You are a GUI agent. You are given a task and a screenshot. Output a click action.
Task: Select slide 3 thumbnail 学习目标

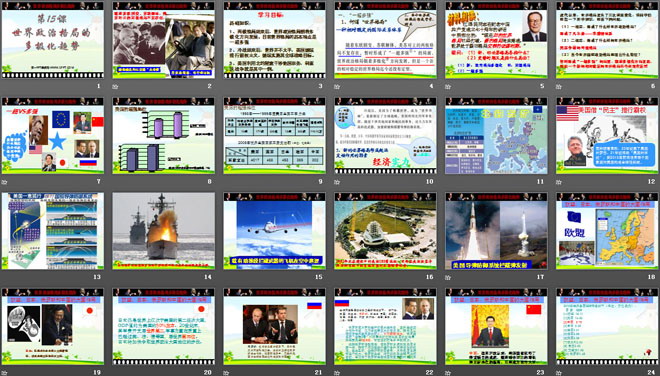click(x=274, y=40)
